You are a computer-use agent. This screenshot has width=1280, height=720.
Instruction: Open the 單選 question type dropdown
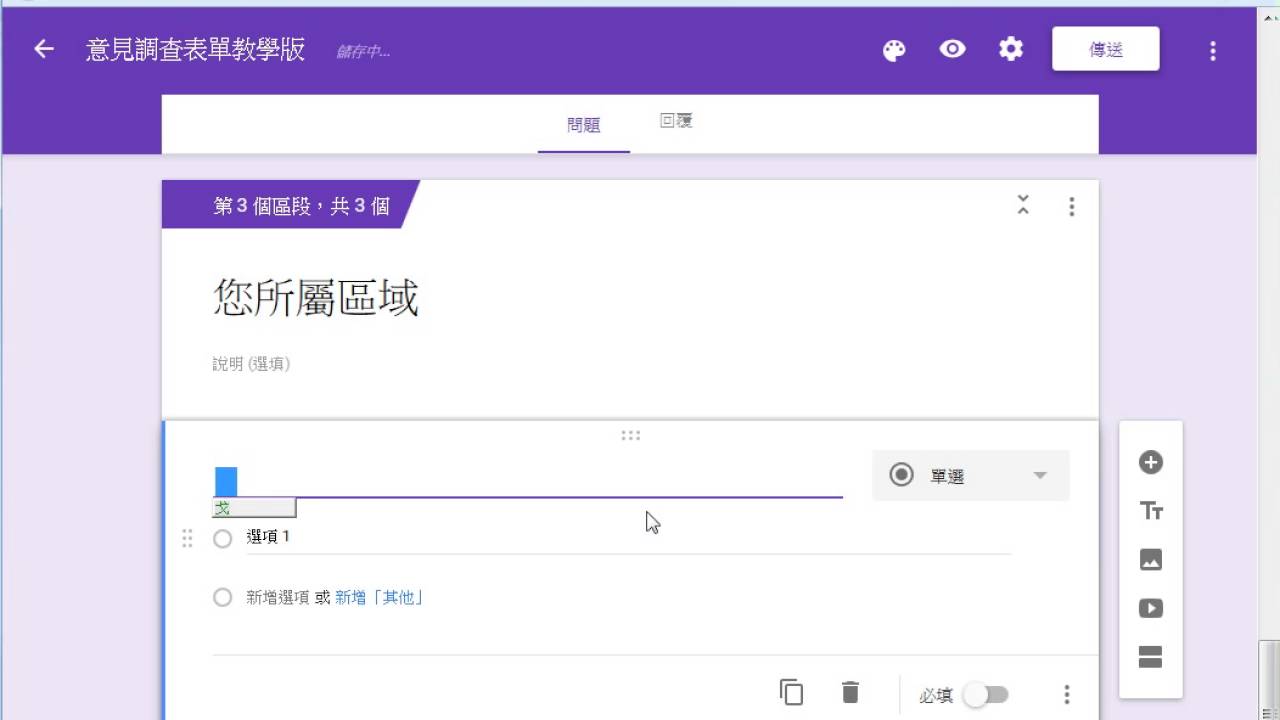coord(970,475)
